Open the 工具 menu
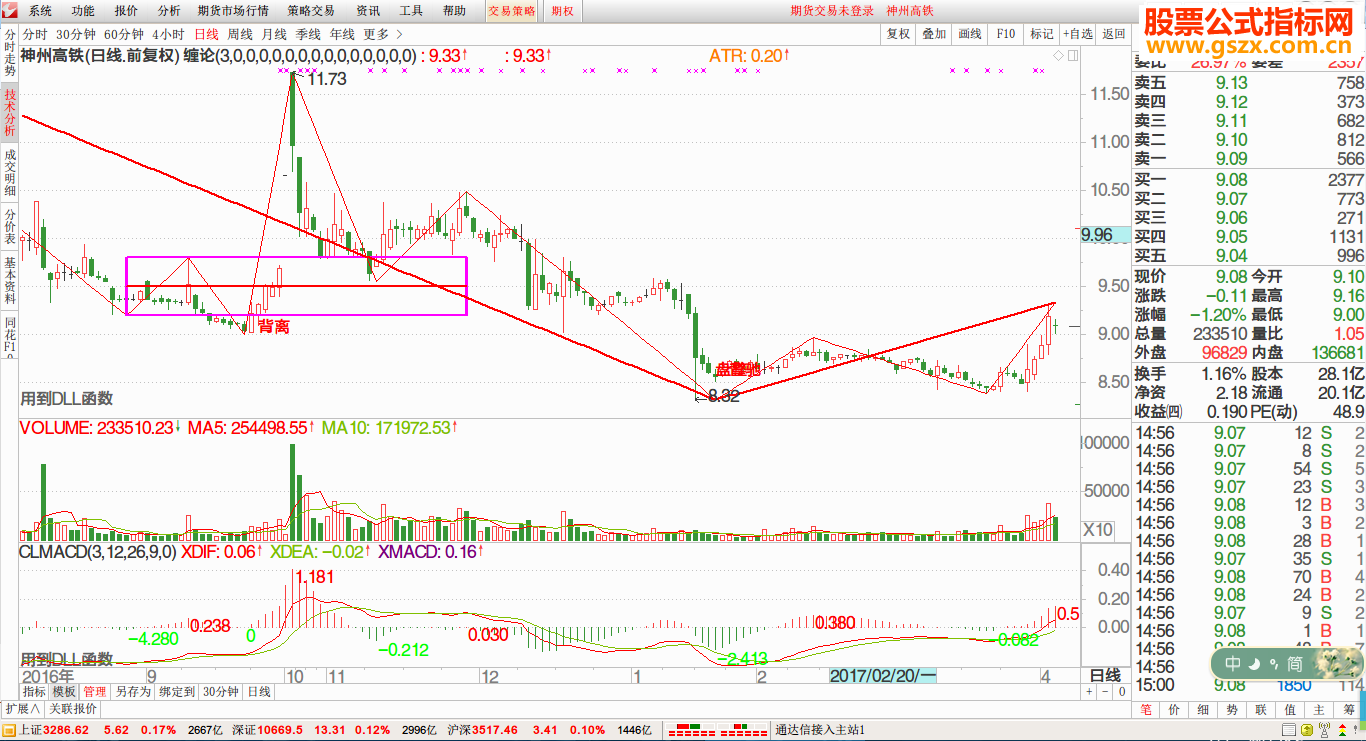Image resolution: width=1366 pixels, height=741 pixels. (x=411, y=11)
